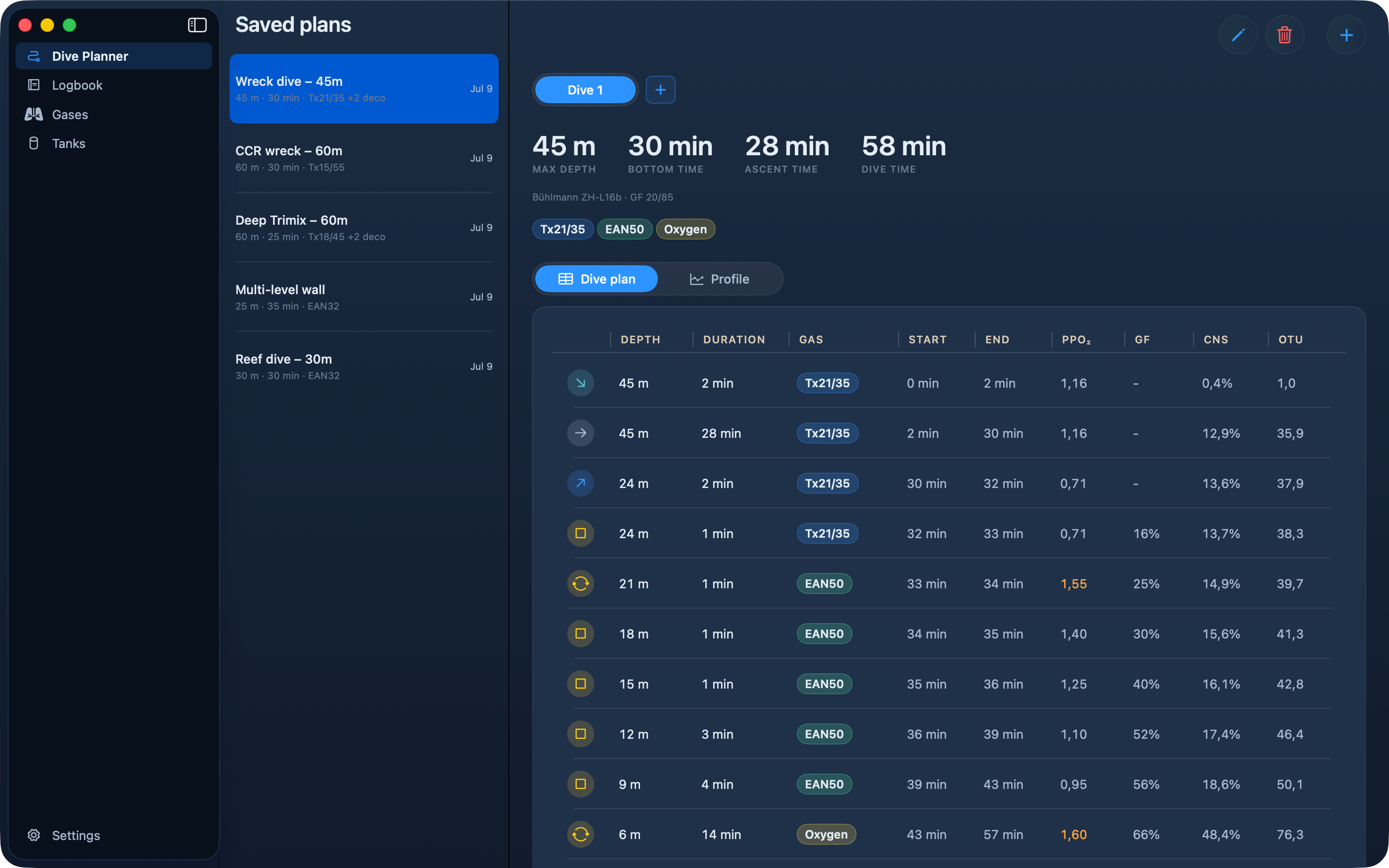Click the 14 min duration cell

click(x=721, y=834)
